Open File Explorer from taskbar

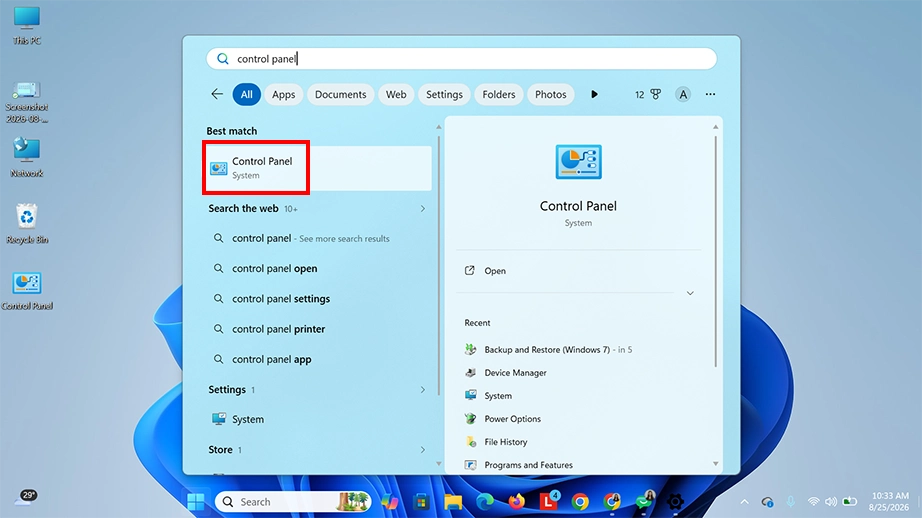[453, 502]
